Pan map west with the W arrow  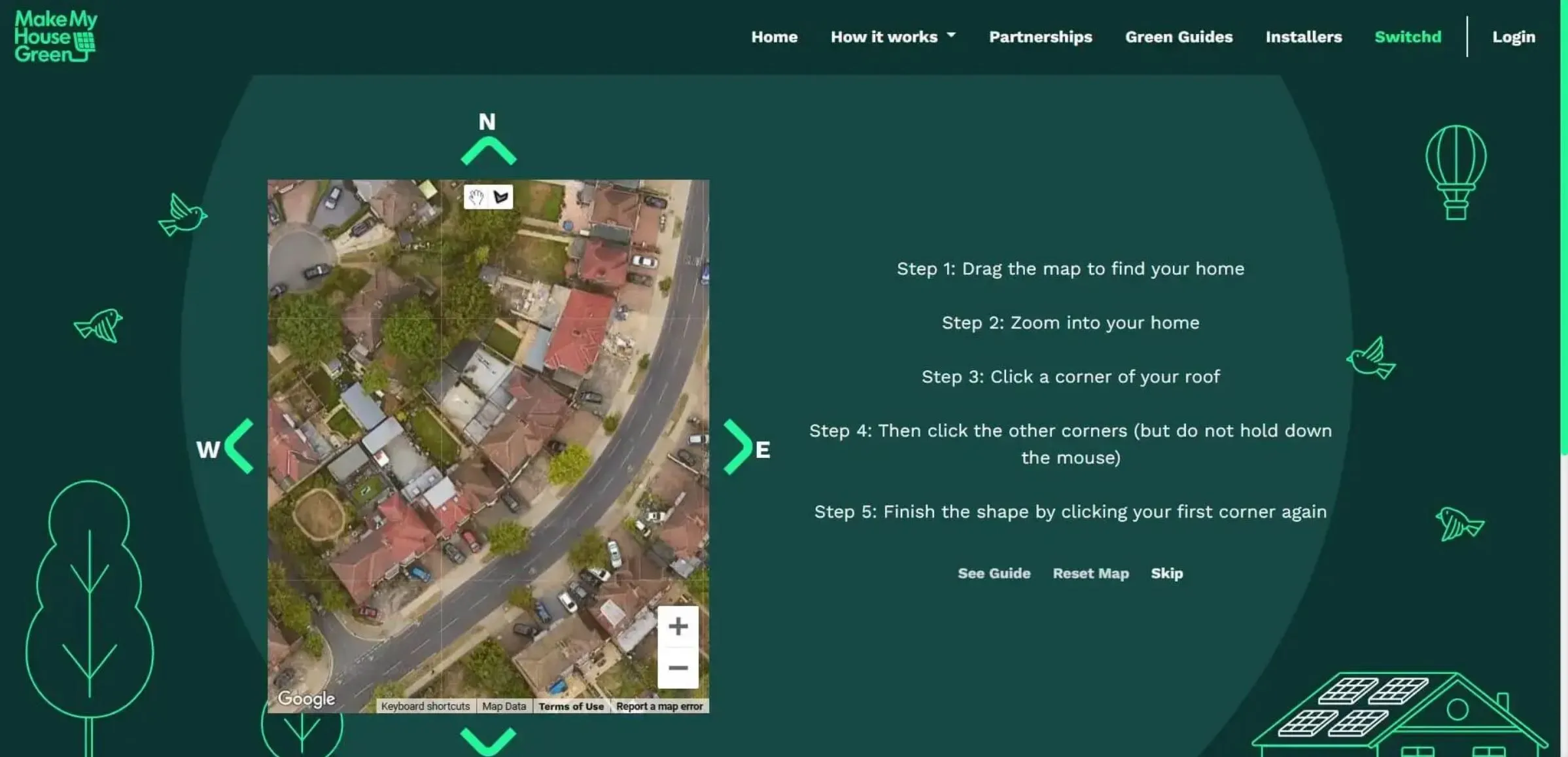[x=239, y=447]
